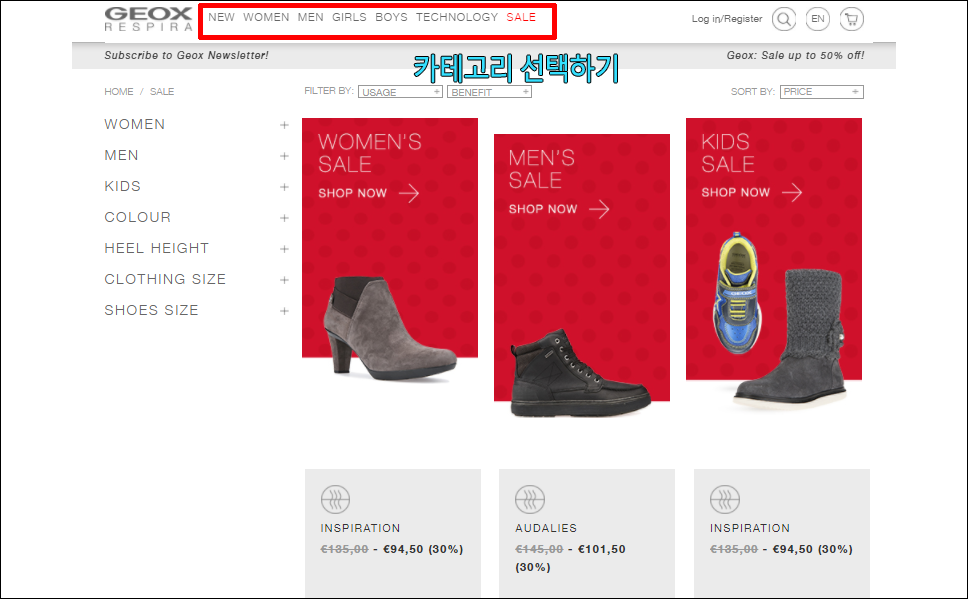Screen dimensions: 968x599
Task: Click SALE in the breadcrumb
Action: coord(162,92)
